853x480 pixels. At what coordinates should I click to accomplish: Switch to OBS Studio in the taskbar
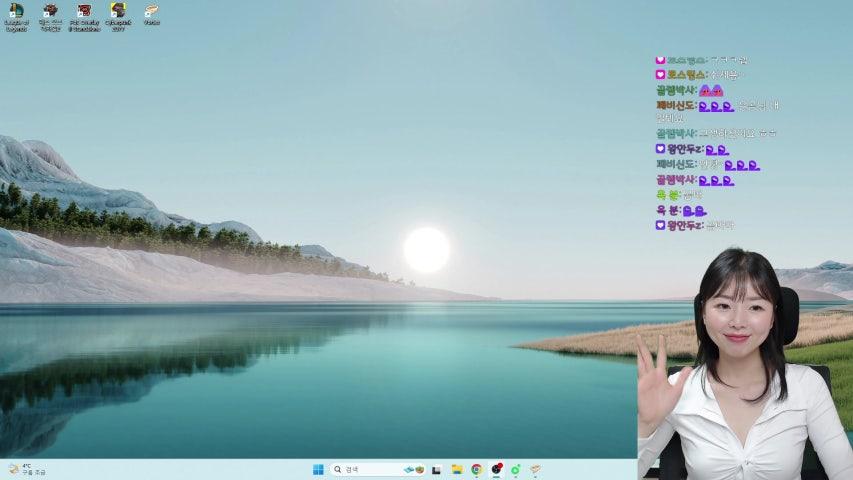pos(496,469)
